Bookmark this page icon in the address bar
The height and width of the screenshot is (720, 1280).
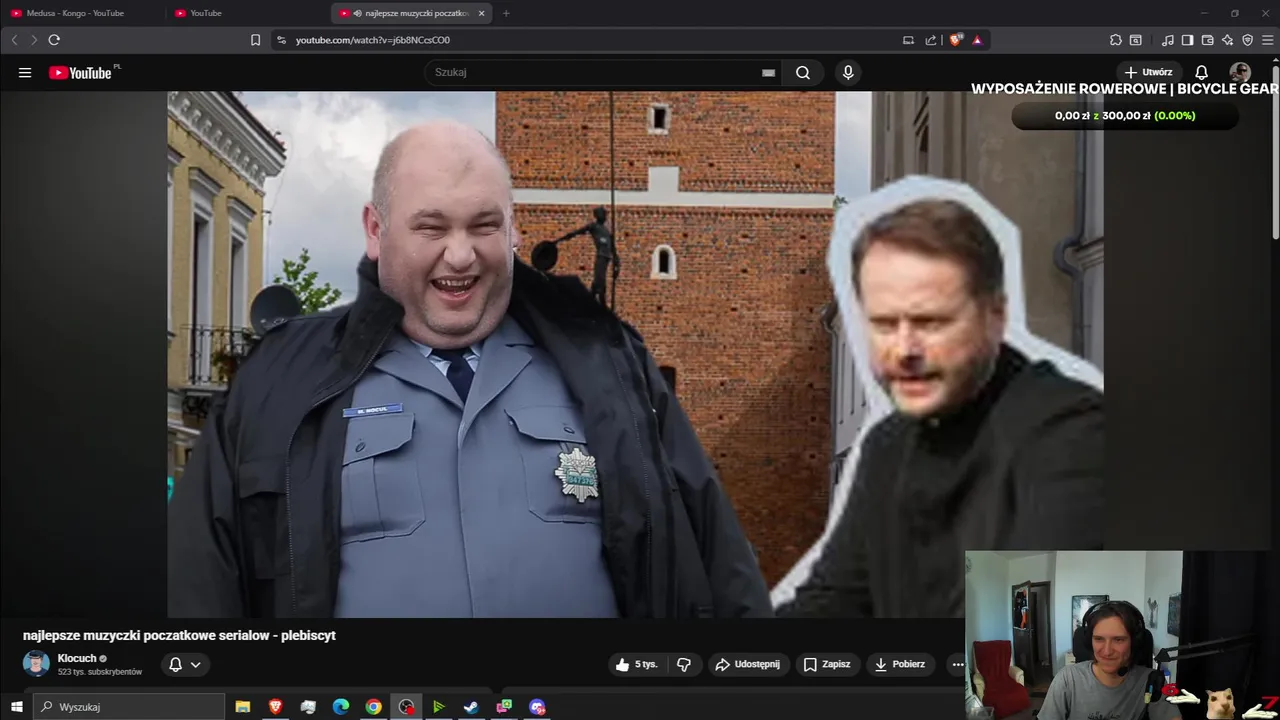[255, 40]
